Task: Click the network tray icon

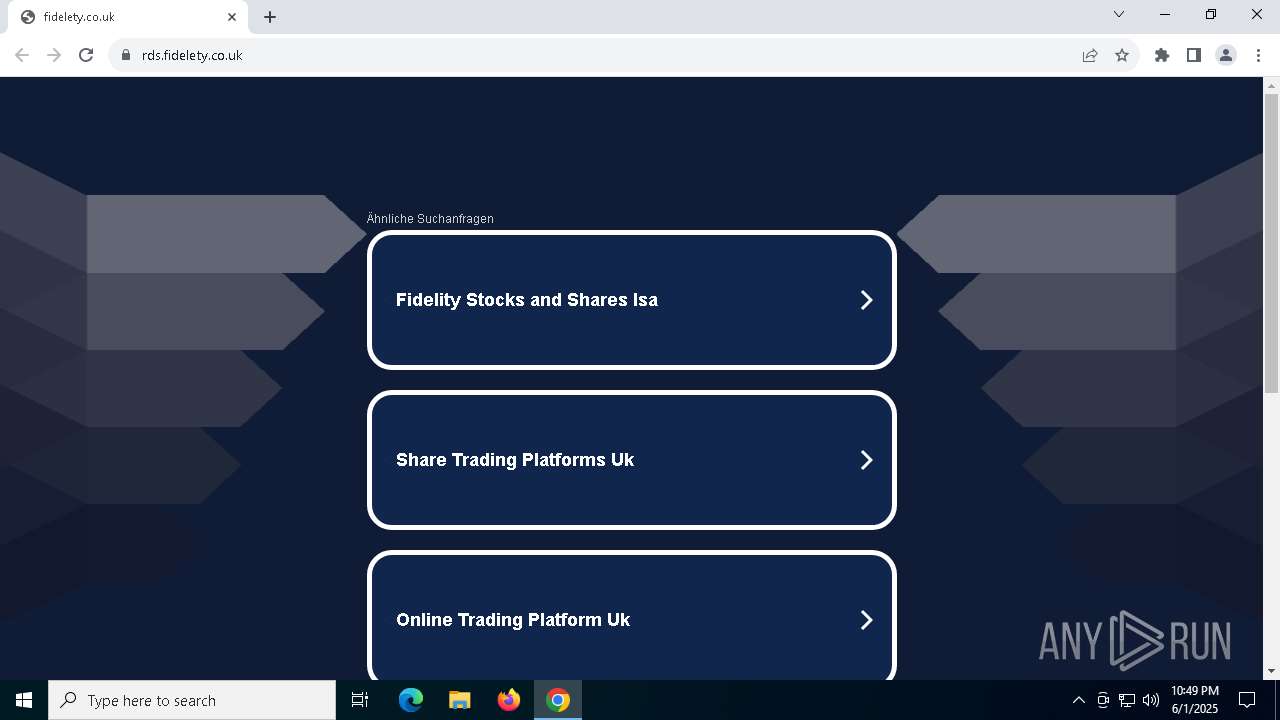Action: pyautogui.click(x=1127, y=700)
